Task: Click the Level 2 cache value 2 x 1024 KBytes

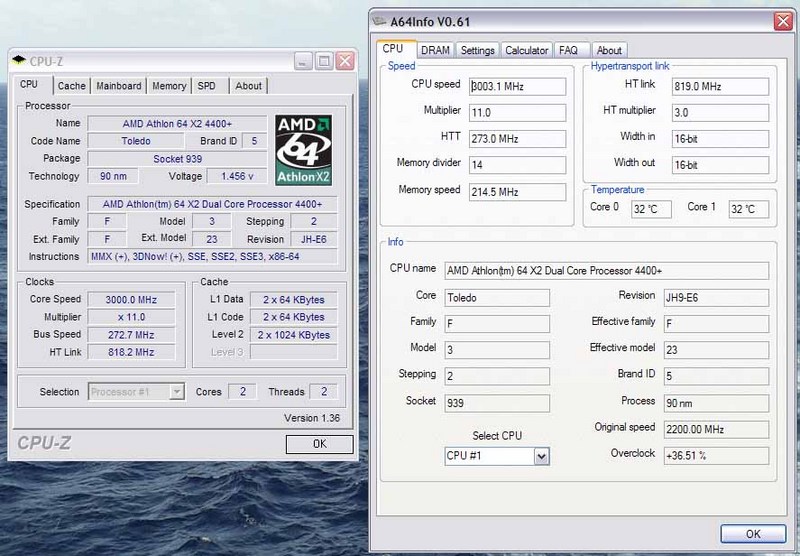Action: (x=293, y=335)
